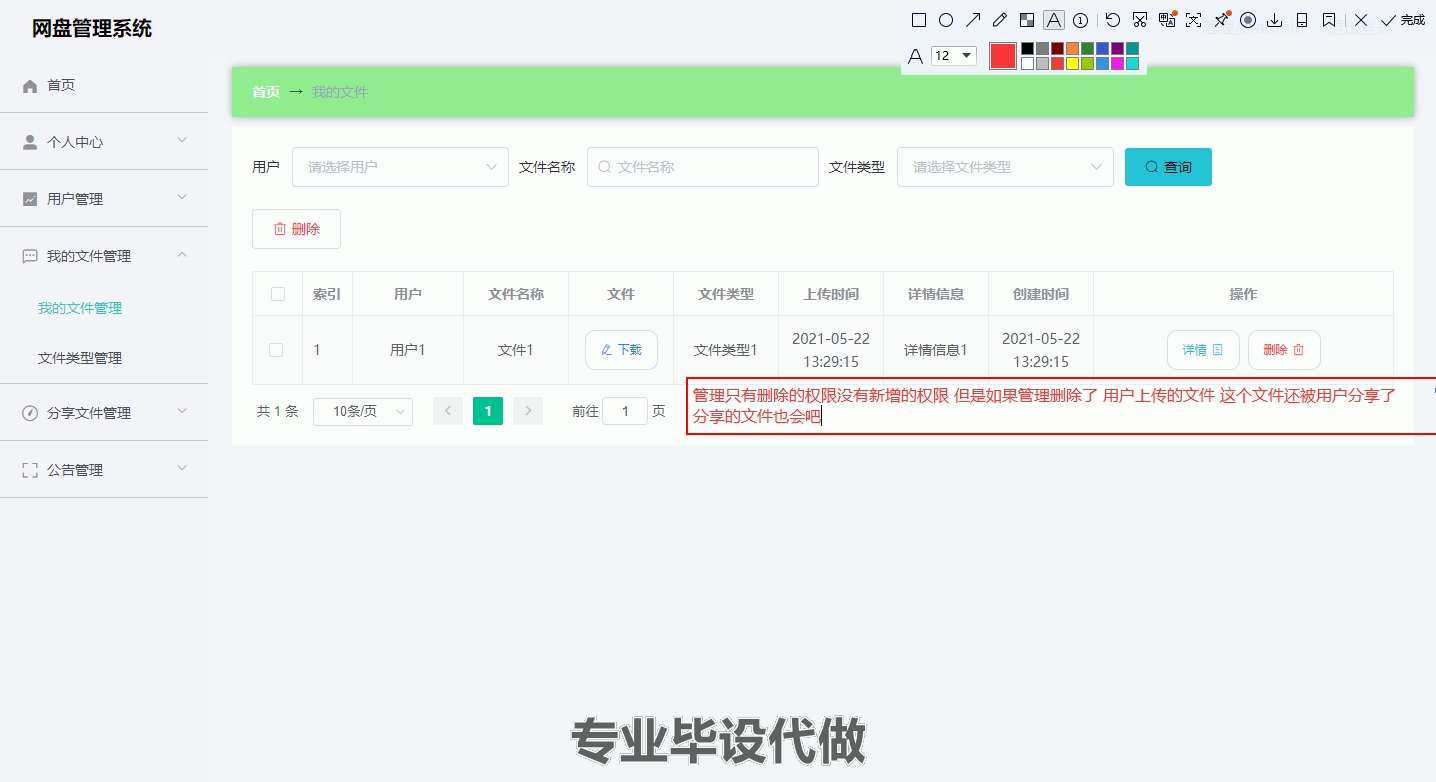Select the numbered marker tool

coord(1081,20)
